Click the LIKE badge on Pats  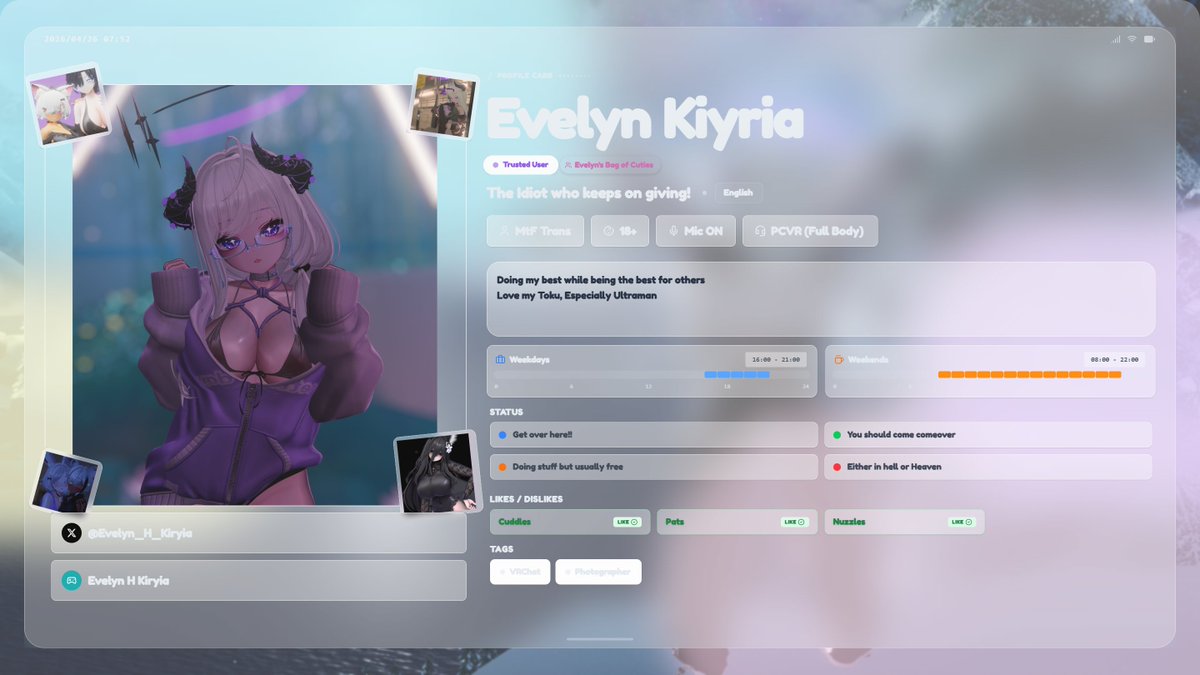pyautogui.click(x=795, y=522)
